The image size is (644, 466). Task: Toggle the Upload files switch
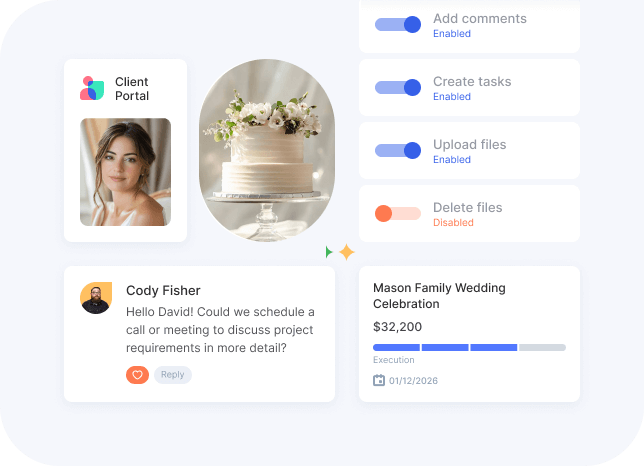[398, 150]
